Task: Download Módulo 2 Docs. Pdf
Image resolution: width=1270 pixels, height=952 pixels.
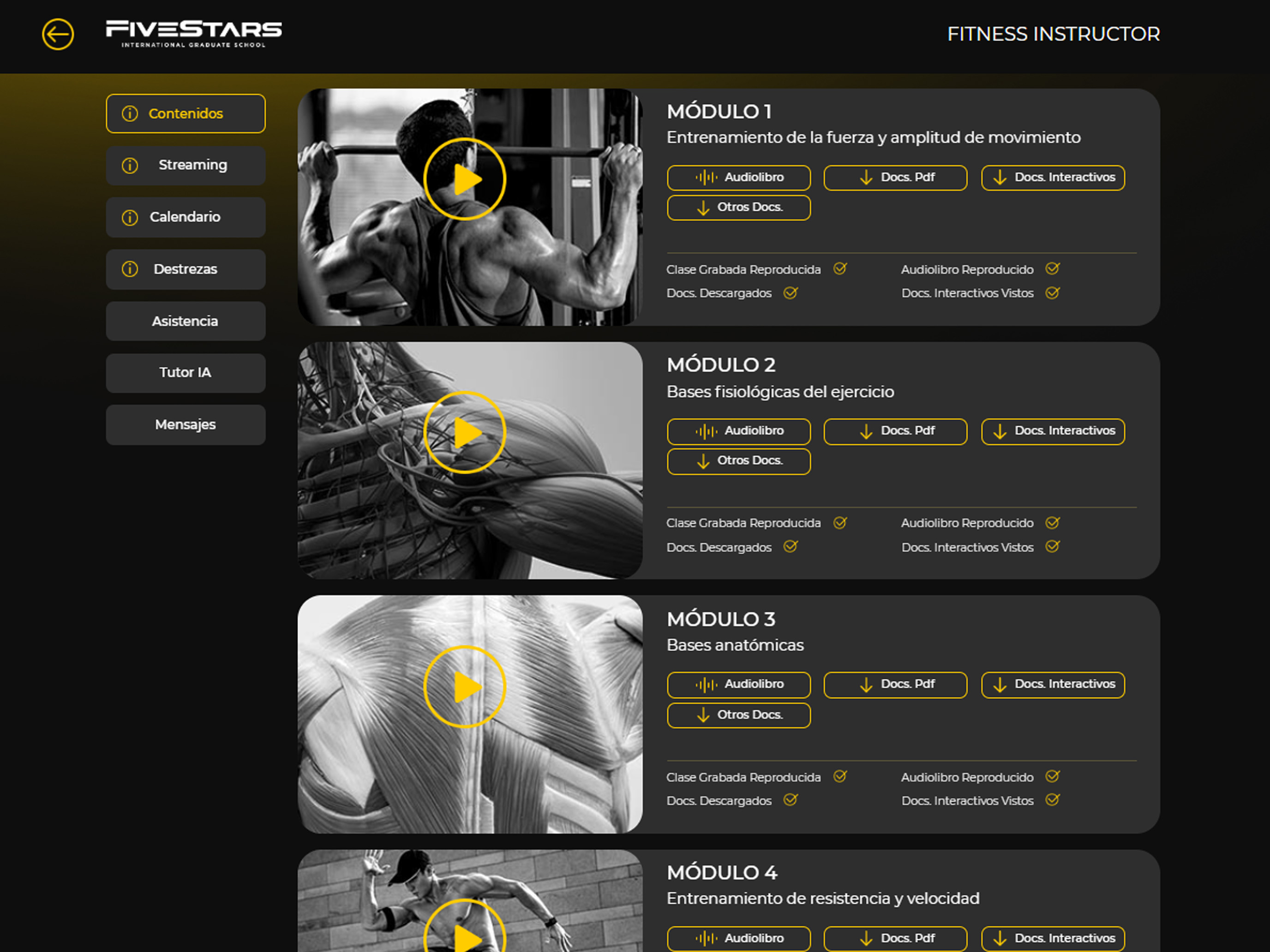Action: (x=896, y=432)
